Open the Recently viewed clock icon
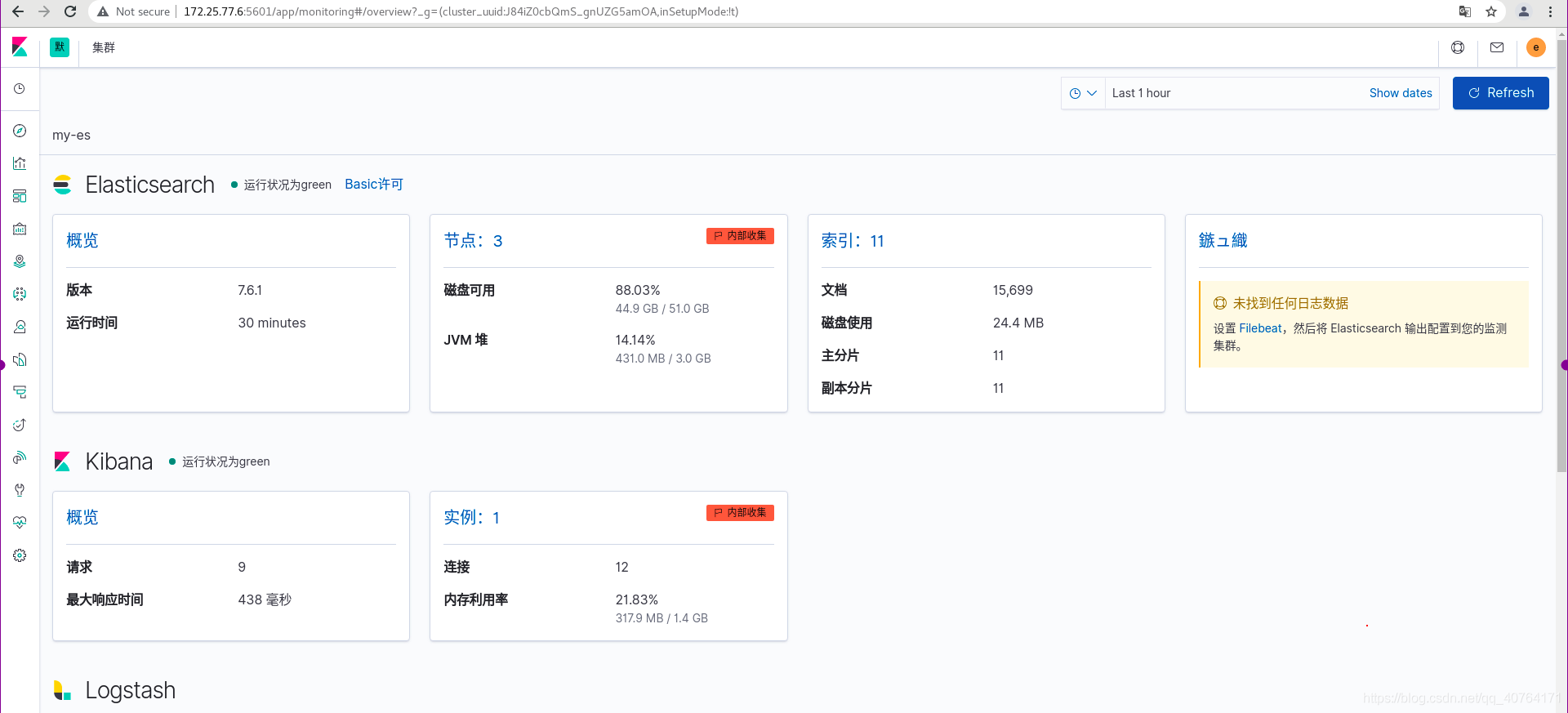Screen dimensions: 1568x713 tap(20, 89)
